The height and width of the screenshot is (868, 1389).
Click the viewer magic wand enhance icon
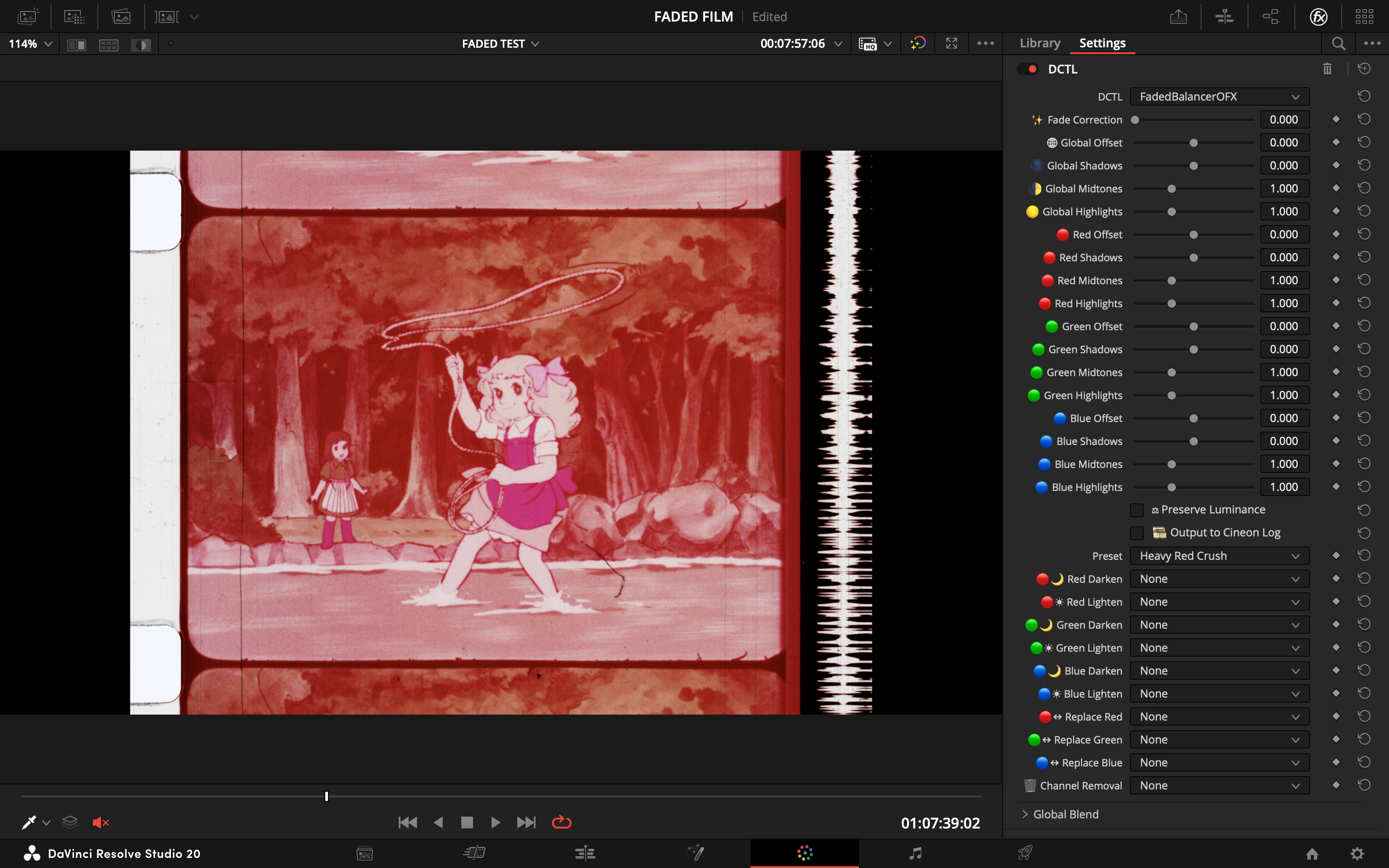pos(917,44)
